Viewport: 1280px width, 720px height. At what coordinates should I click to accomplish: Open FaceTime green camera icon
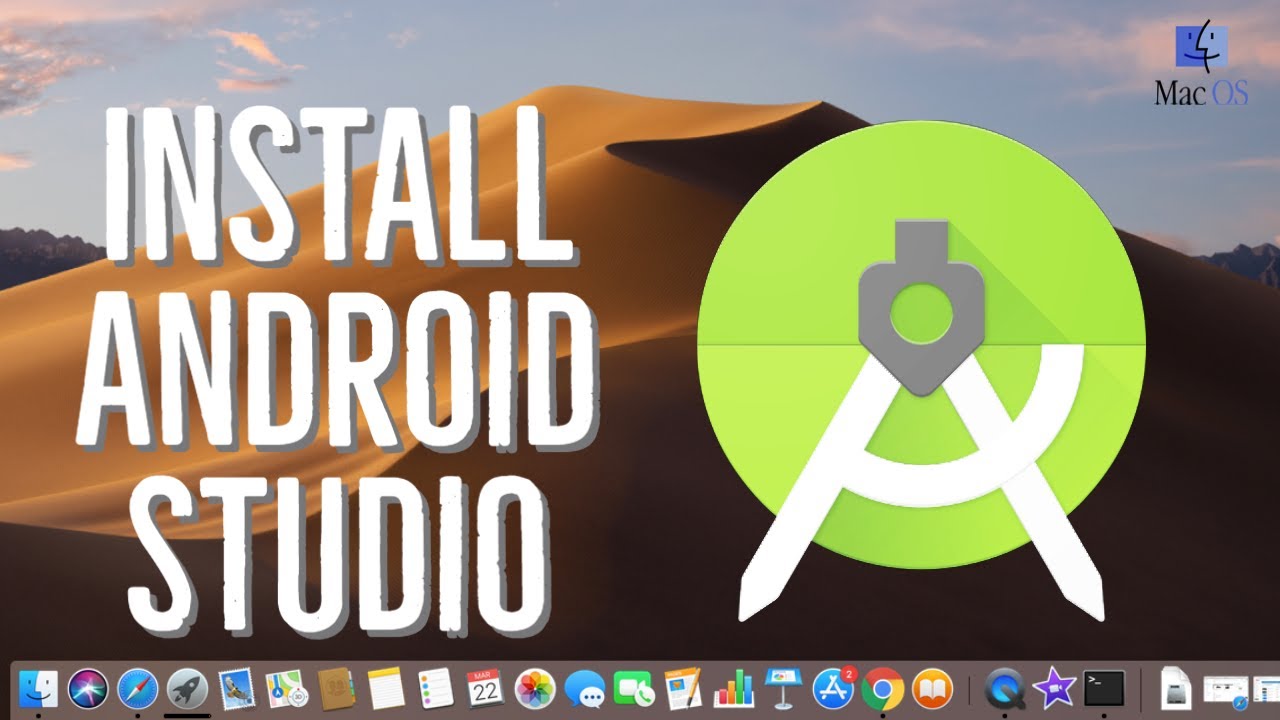634,688
